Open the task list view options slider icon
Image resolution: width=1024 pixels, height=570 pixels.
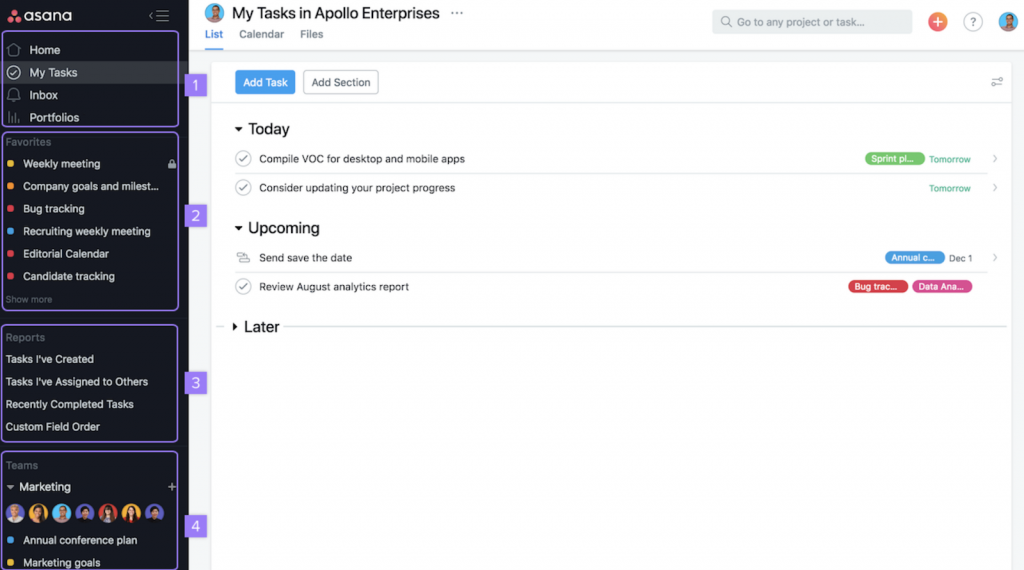click(x=997, y=82)
